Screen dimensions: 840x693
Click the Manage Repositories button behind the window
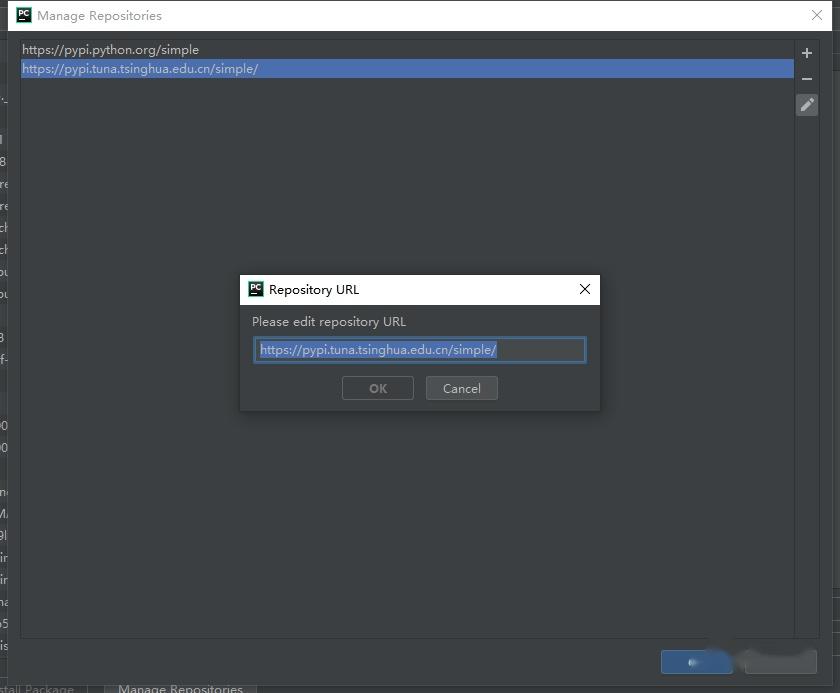[181, 688]
